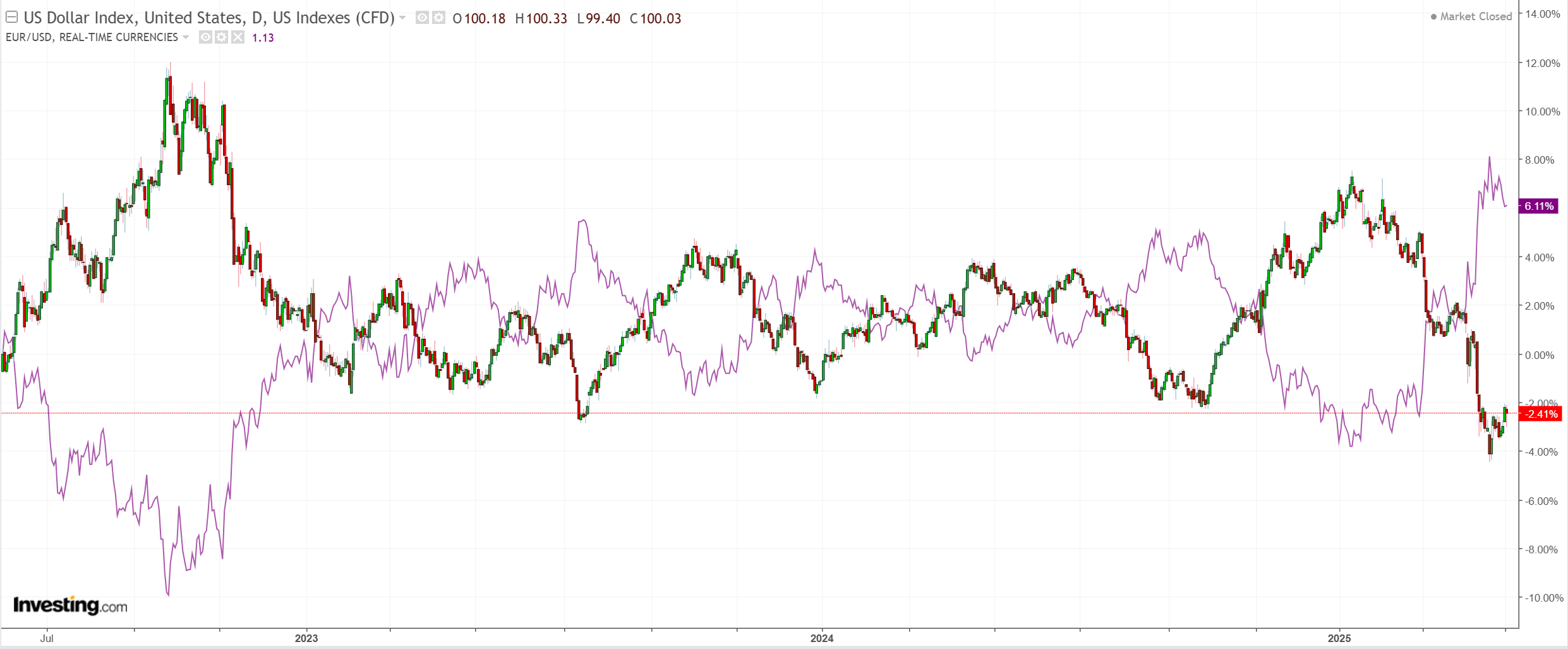Click the -6.00% scale label
The height and width of the screenshot is (649, 1568).
pos(1541,501)
